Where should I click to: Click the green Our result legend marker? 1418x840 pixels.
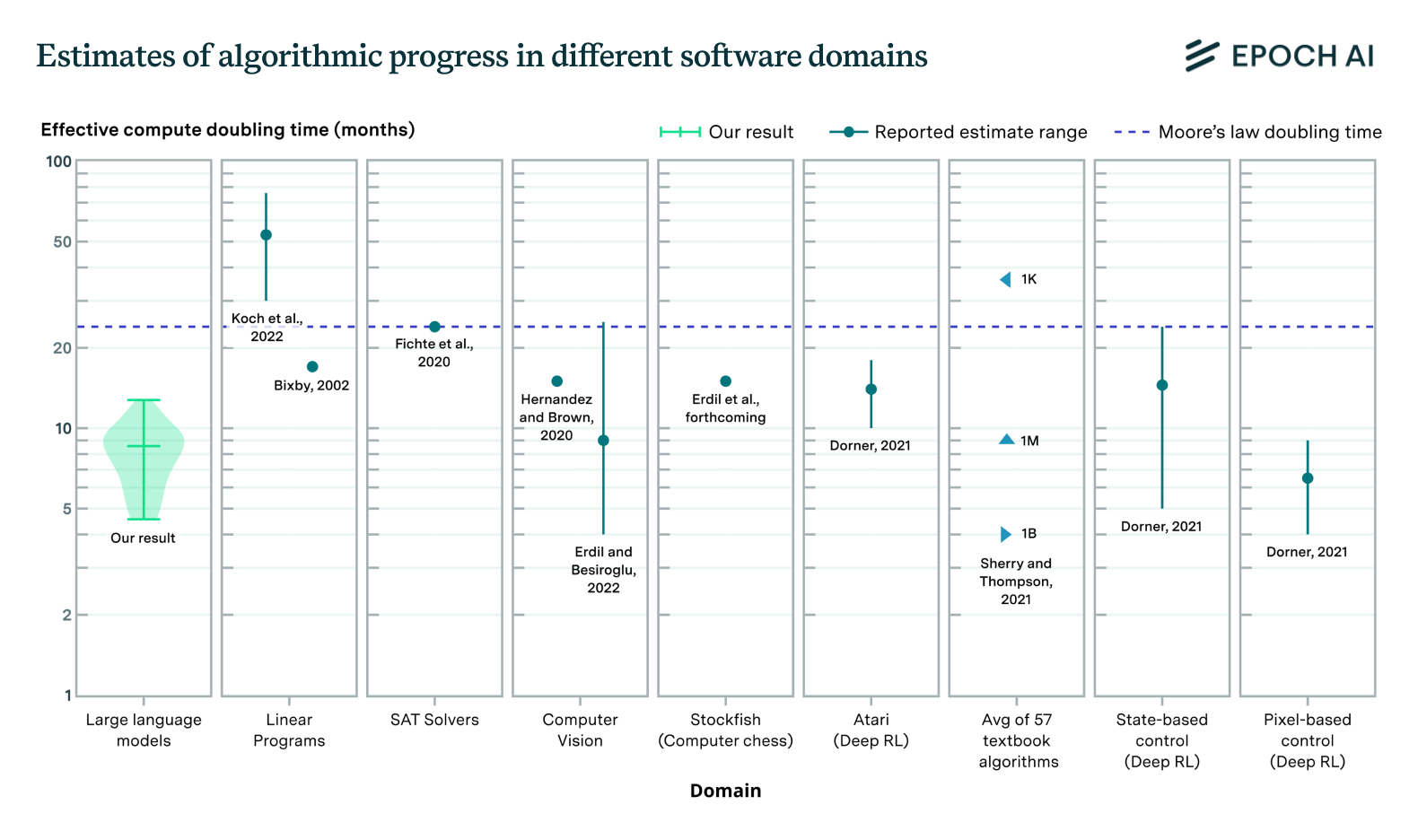680,132
